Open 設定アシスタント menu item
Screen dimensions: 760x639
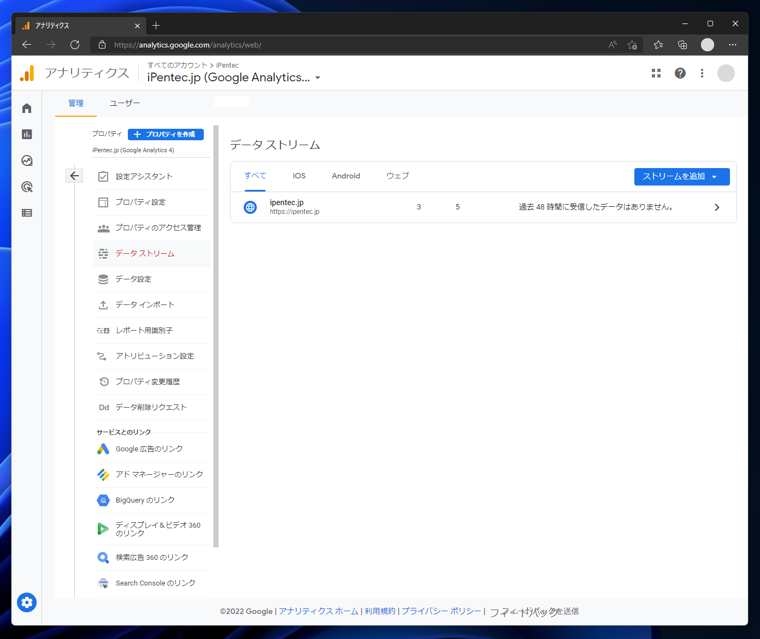152,176
